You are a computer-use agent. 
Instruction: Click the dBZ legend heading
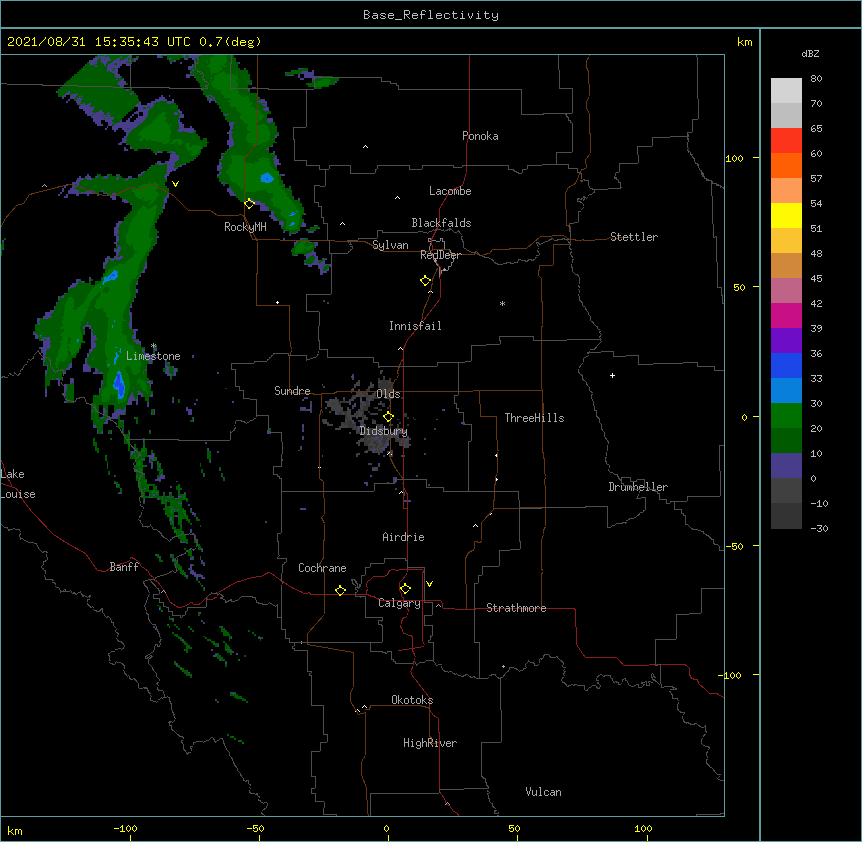click(x=810, y=53)
